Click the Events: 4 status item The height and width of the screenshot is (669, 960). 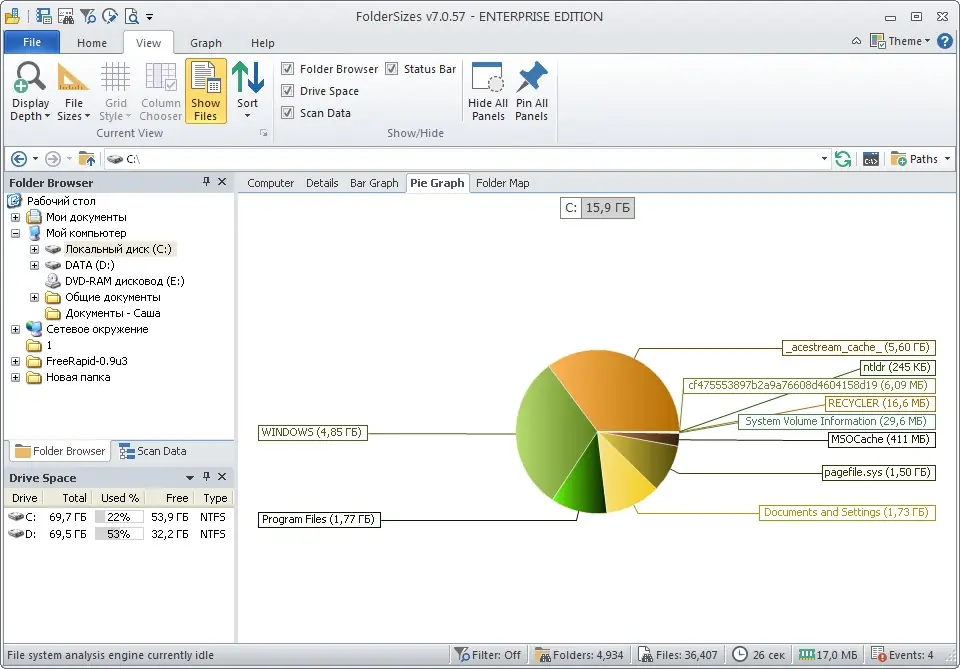(x=902, y=655)
